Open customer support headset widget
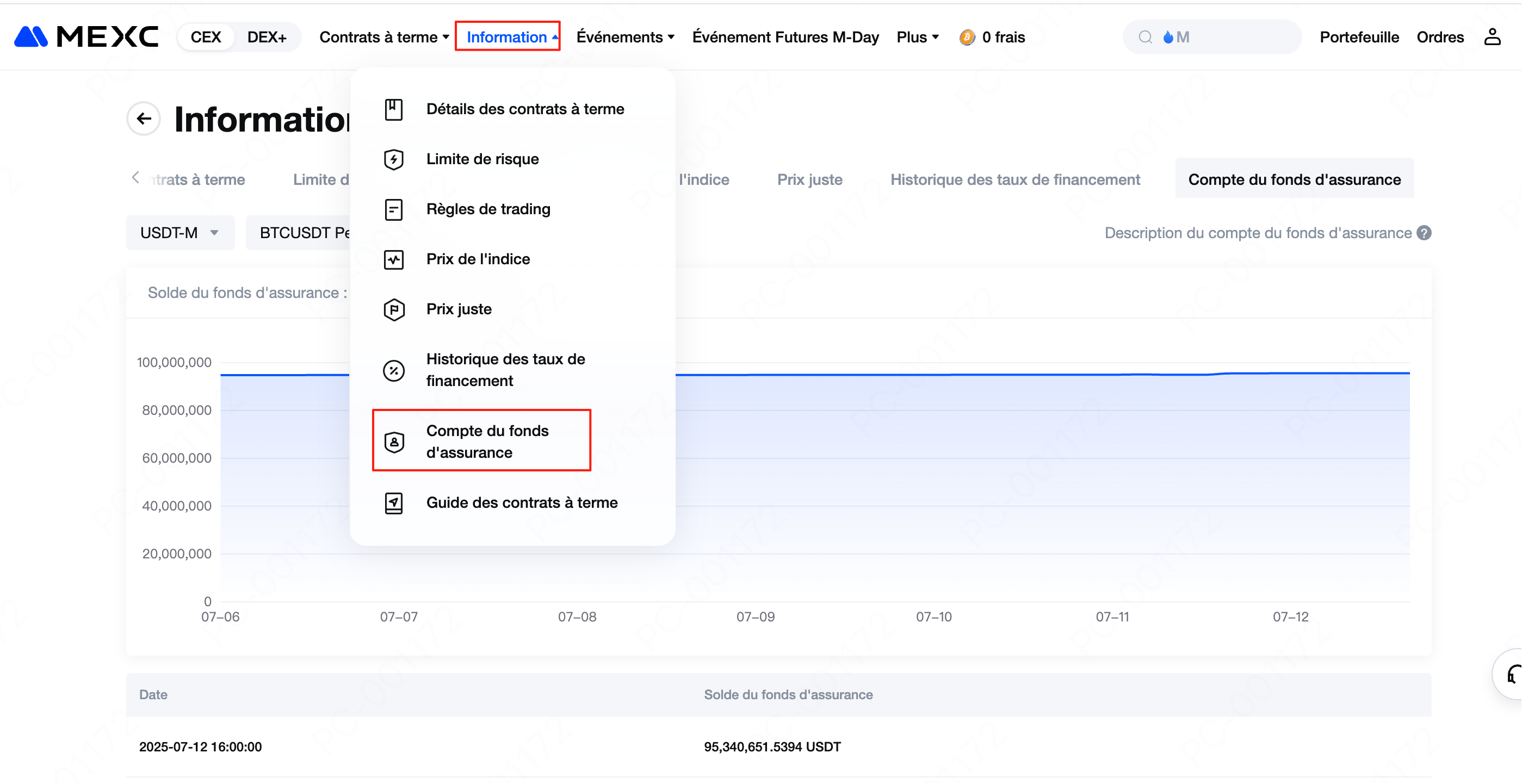The width and height of the screenshot is (1522, 784). (1510, 674)
